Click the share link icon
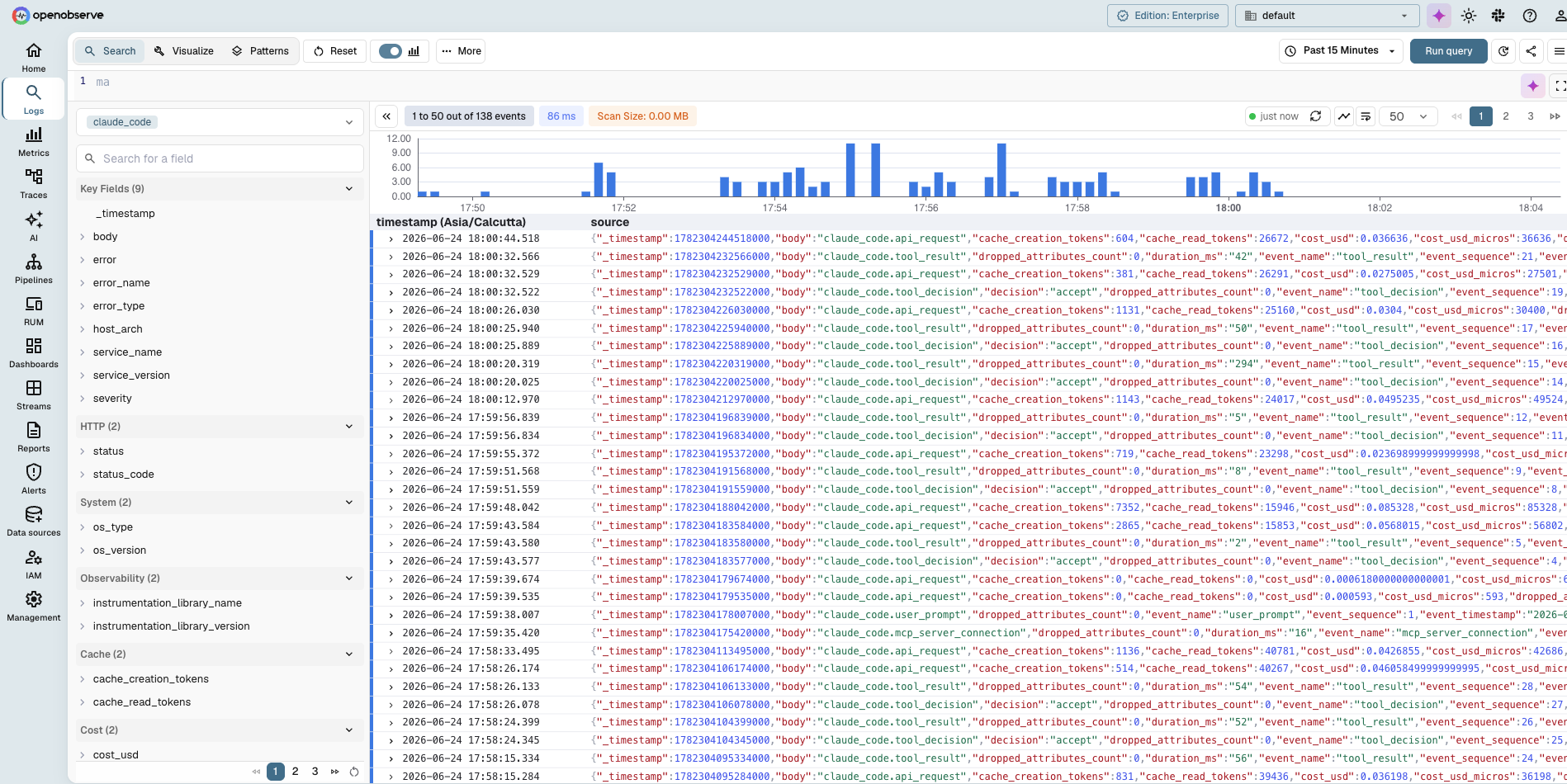Viewport: 1567px width, 784px height. click(x=1531, y=51)
